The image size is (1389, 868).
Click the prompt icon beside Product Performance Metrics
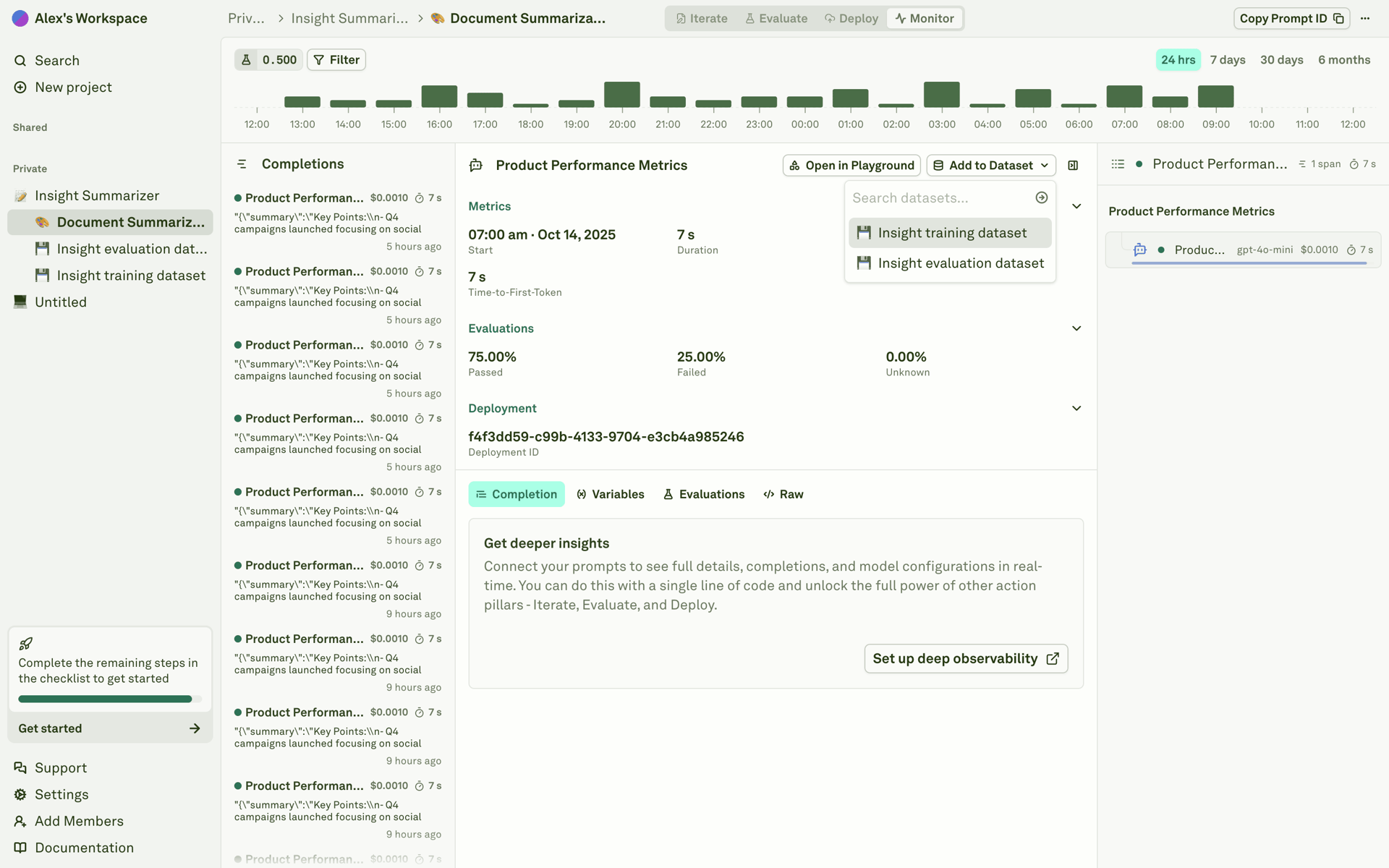click(x=476, y=166)
